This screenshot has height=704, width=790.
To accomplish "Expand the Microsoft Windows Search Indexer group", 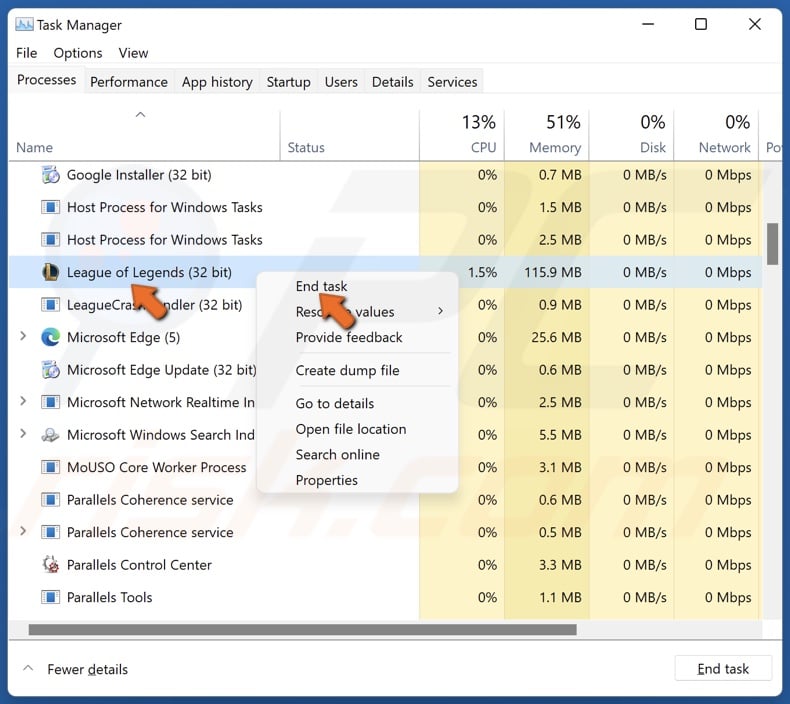I will tap(23, 433).
